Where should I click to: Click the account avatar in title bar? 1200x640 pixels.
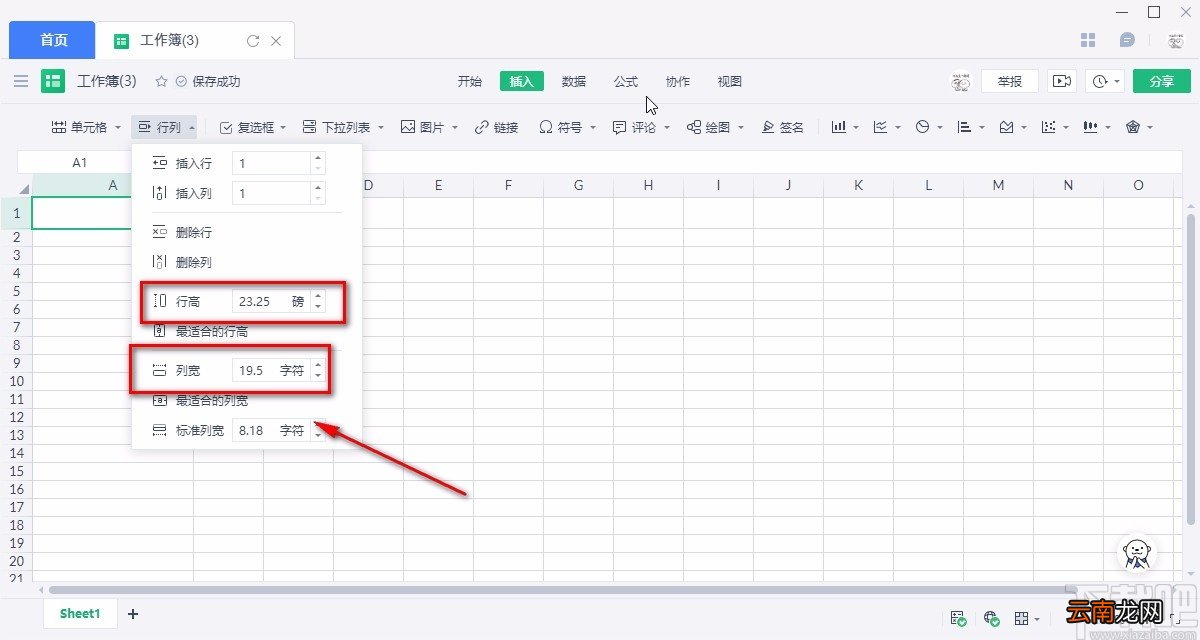1176,41
